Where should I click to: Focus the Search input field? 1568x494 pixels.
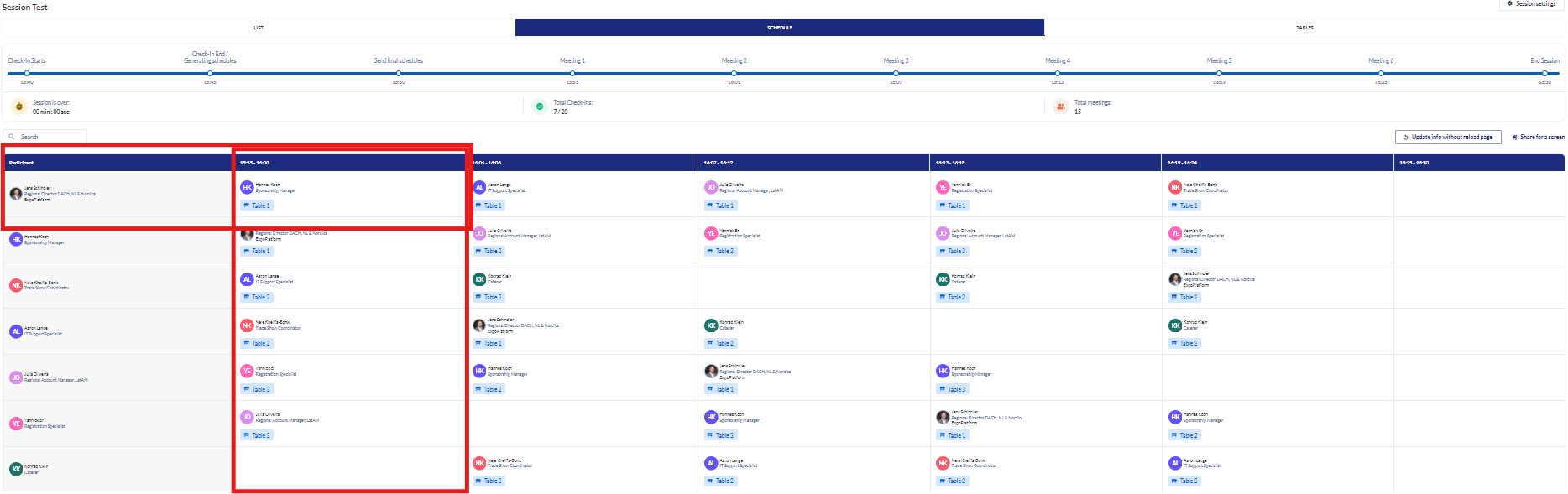coord(52,137)
